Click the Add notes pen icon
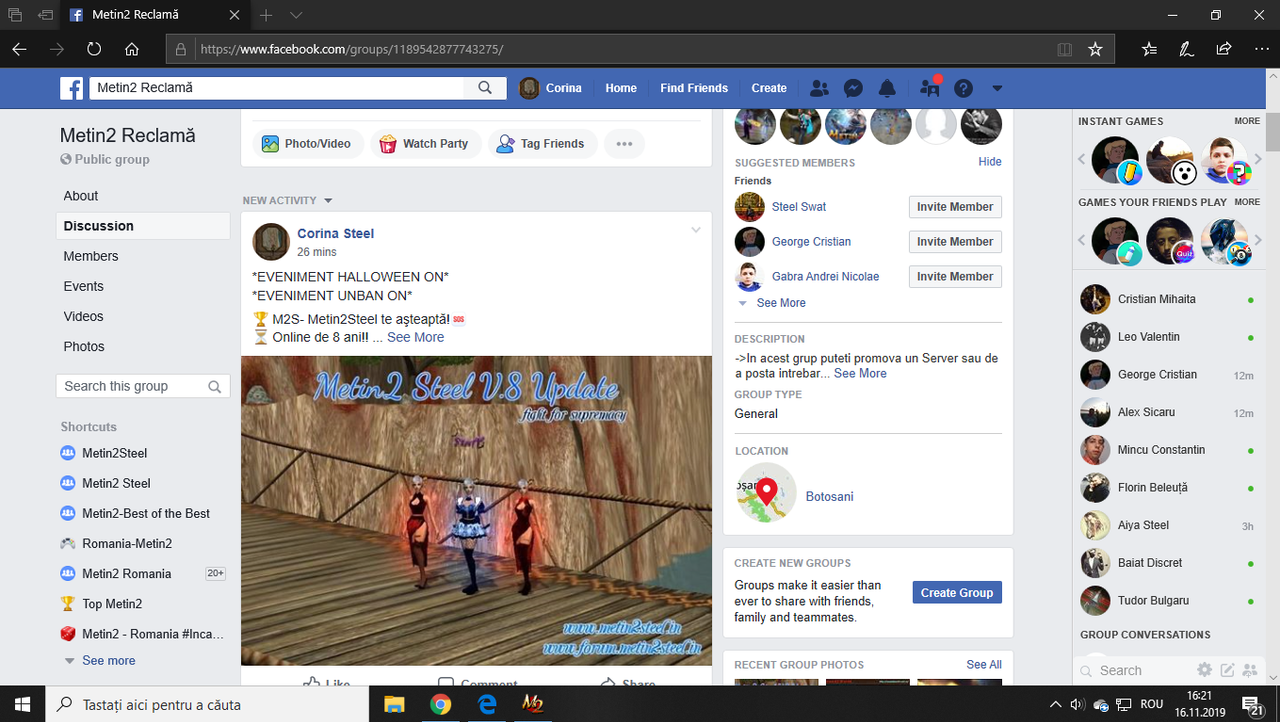 click(x=1186, y=49)
